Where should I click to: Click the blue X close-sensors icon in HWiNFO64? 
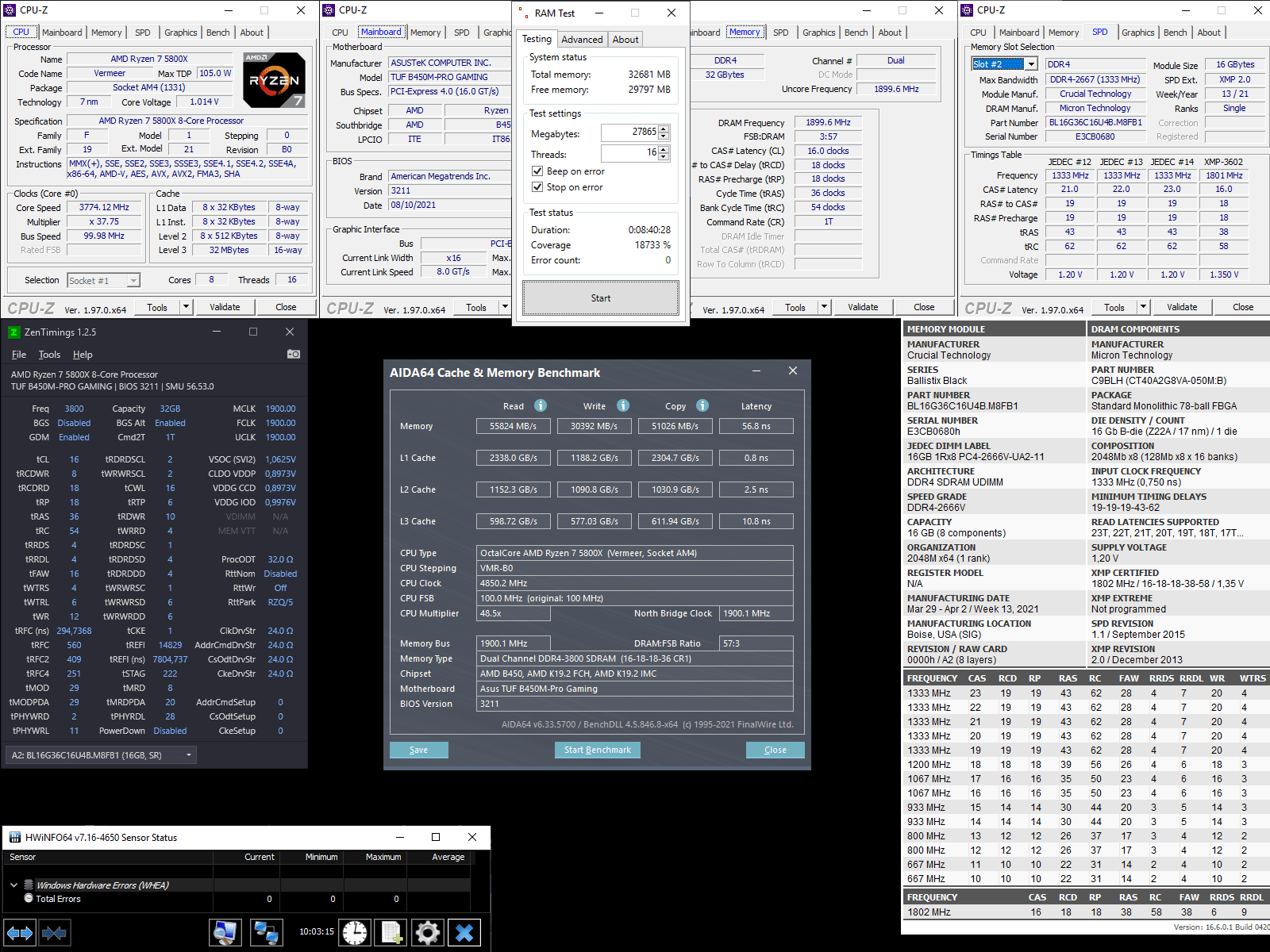point(464,933)
